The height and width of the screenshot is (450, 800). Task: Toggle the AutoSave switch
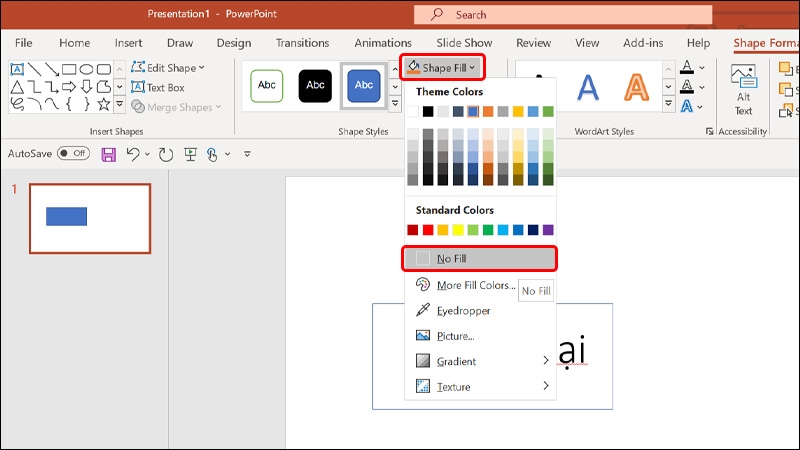coord(73,154)
